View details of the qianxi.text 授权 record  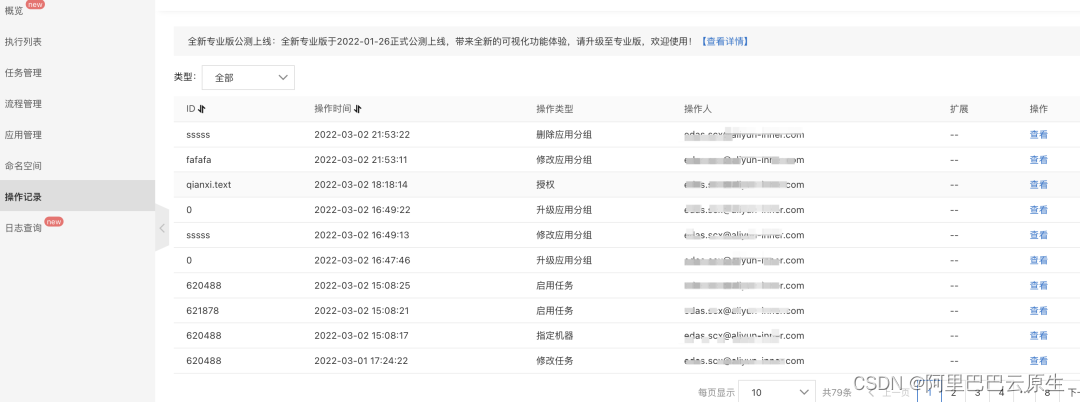[x=1039, y=185]
